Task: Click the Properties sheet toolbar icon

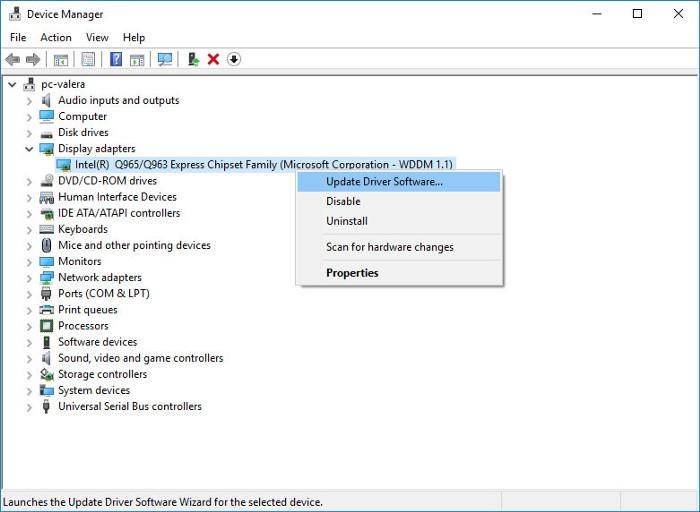Action: pos(88,59)
